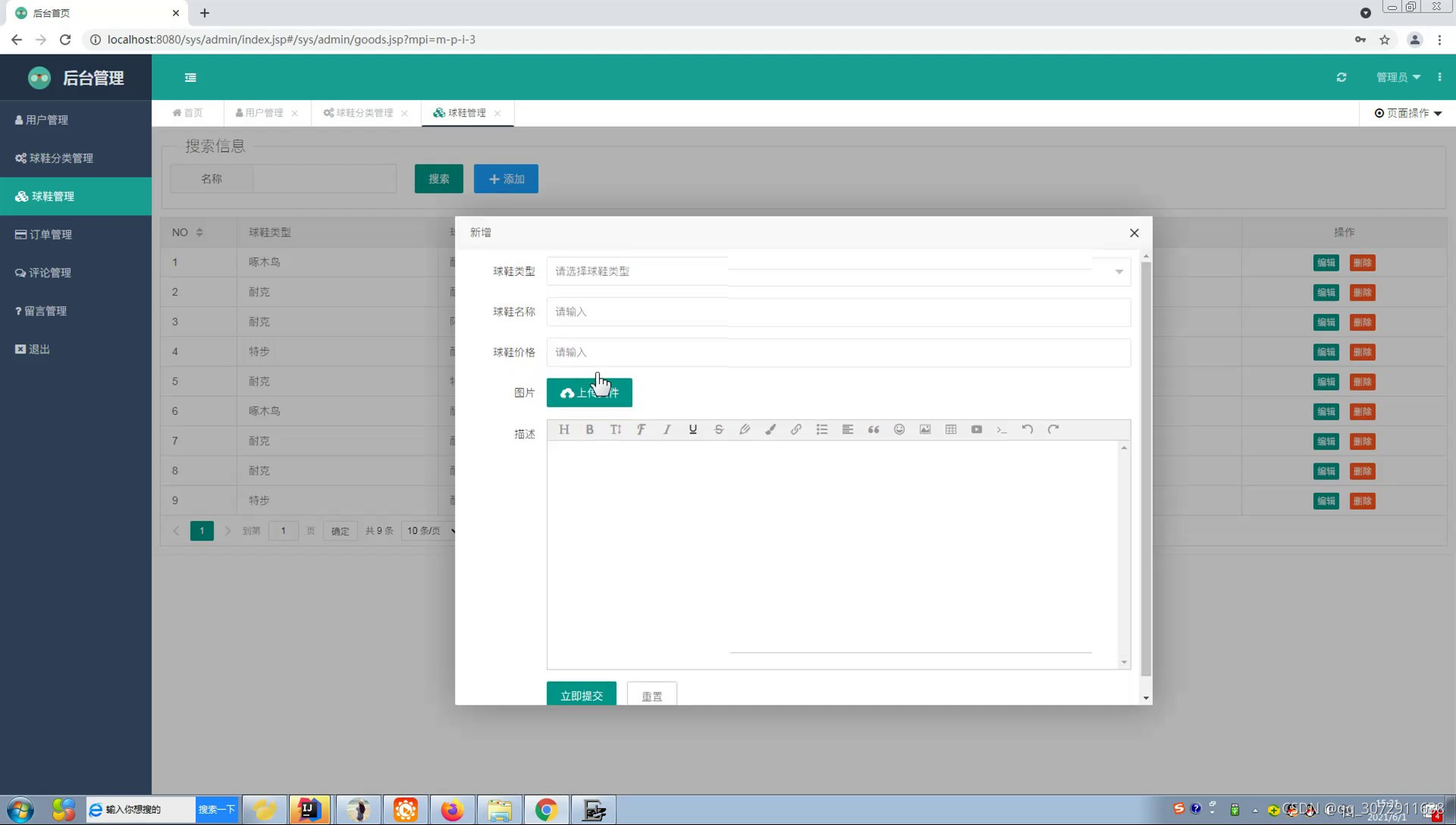The height and width of the screenshot is (825, 1456).
Task: Open 订单管理 in the sidebar
Action: [x=76, y=234]
